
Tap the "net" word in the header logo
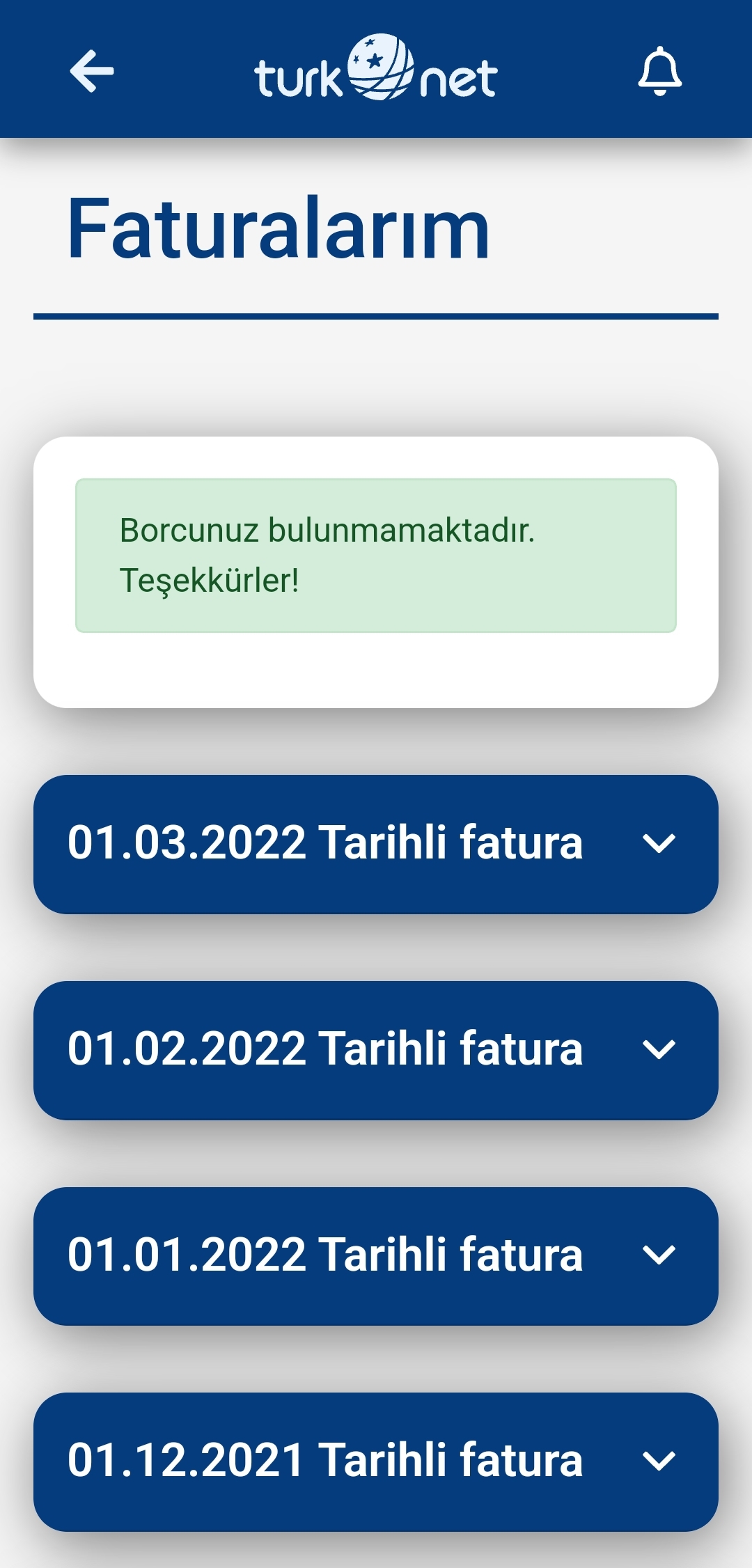pyautogui.click(x=459, y=79)
